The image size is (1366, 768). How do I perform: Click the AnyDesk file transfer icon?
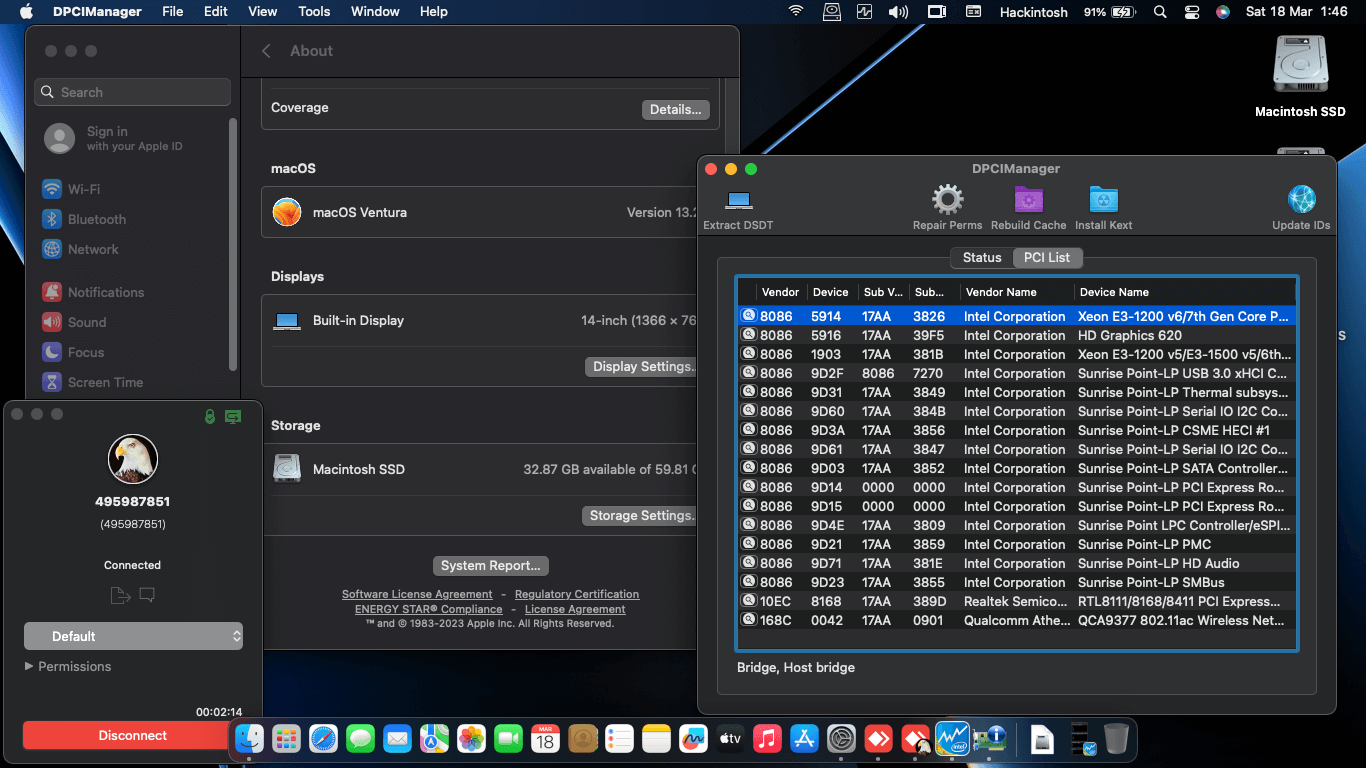120,596
